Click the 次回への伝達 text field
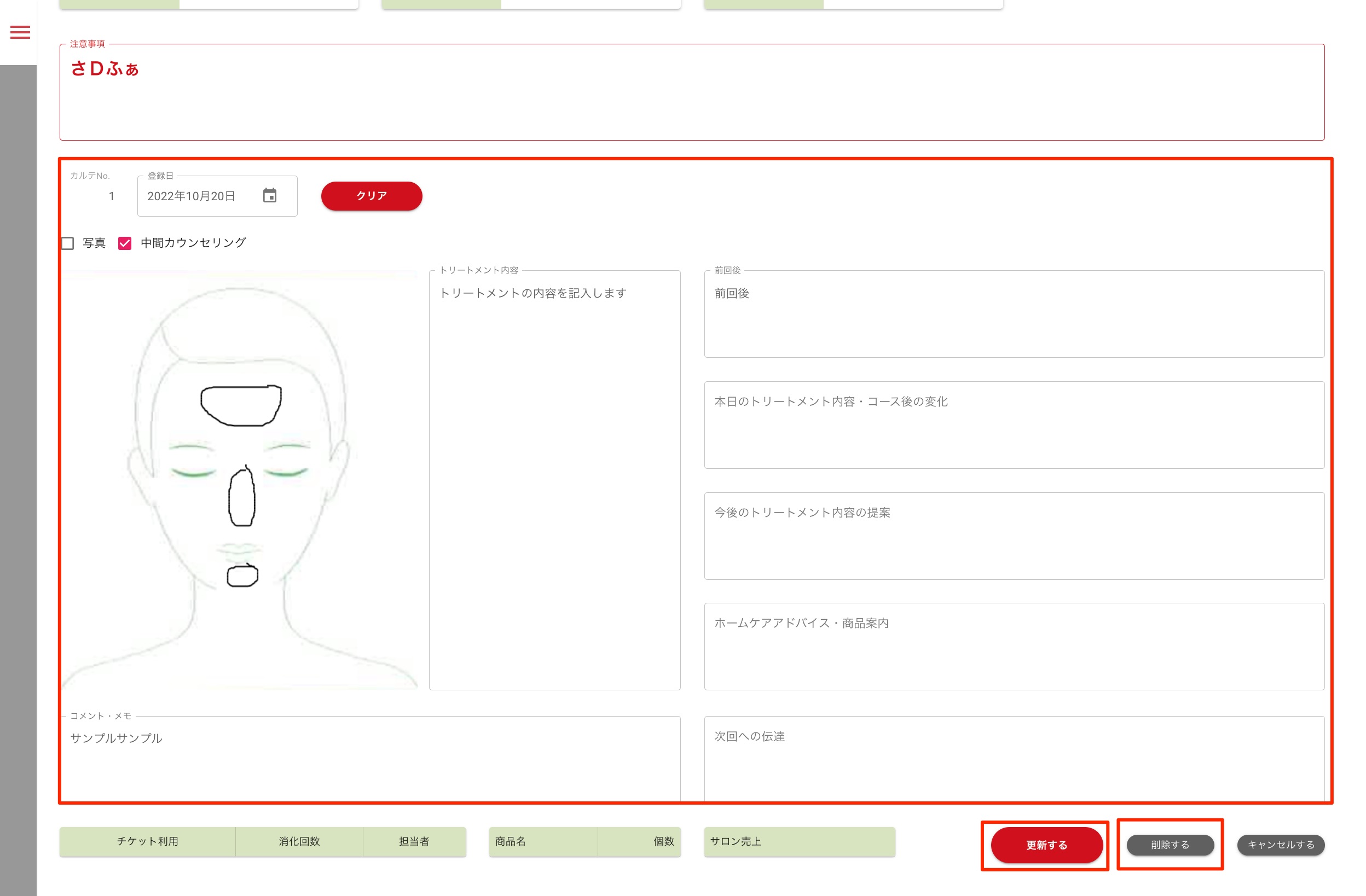This screenshot has width=1366, height=896. (x=1014, y=758)
